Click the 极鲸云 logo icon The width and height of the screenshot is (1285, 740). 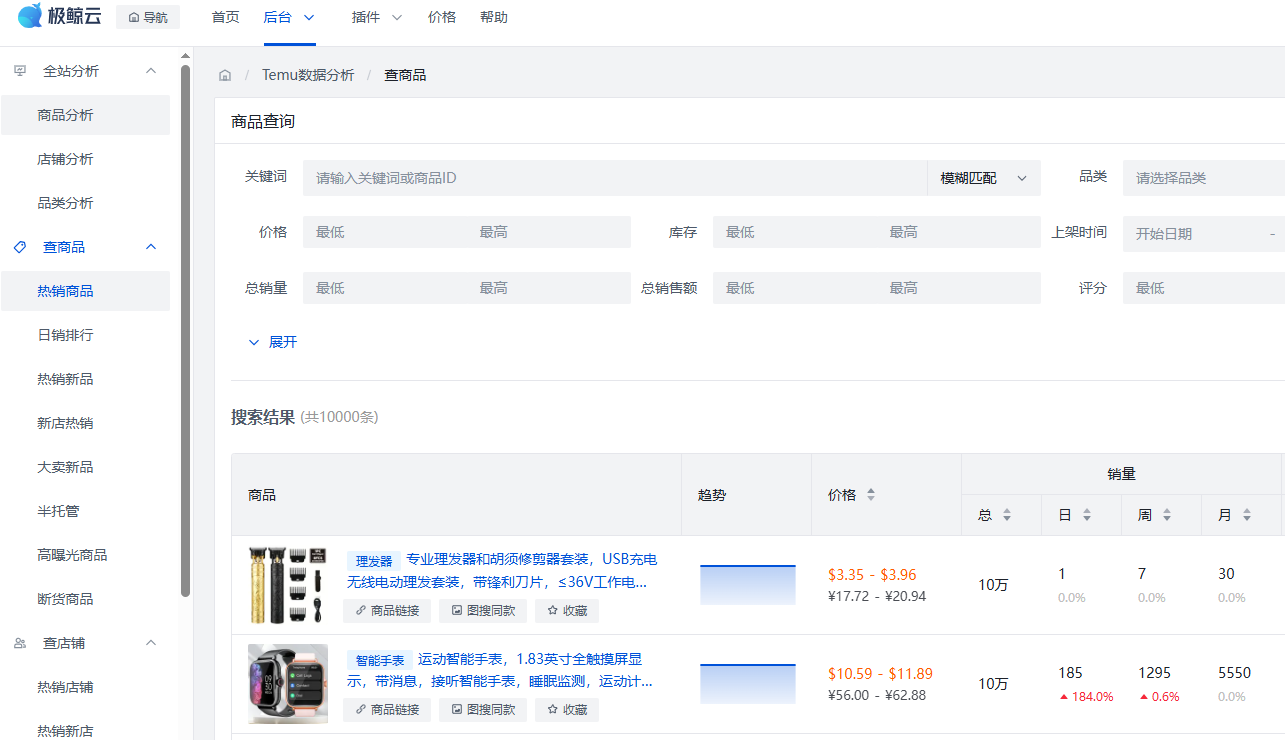click(x=29, y=16)
